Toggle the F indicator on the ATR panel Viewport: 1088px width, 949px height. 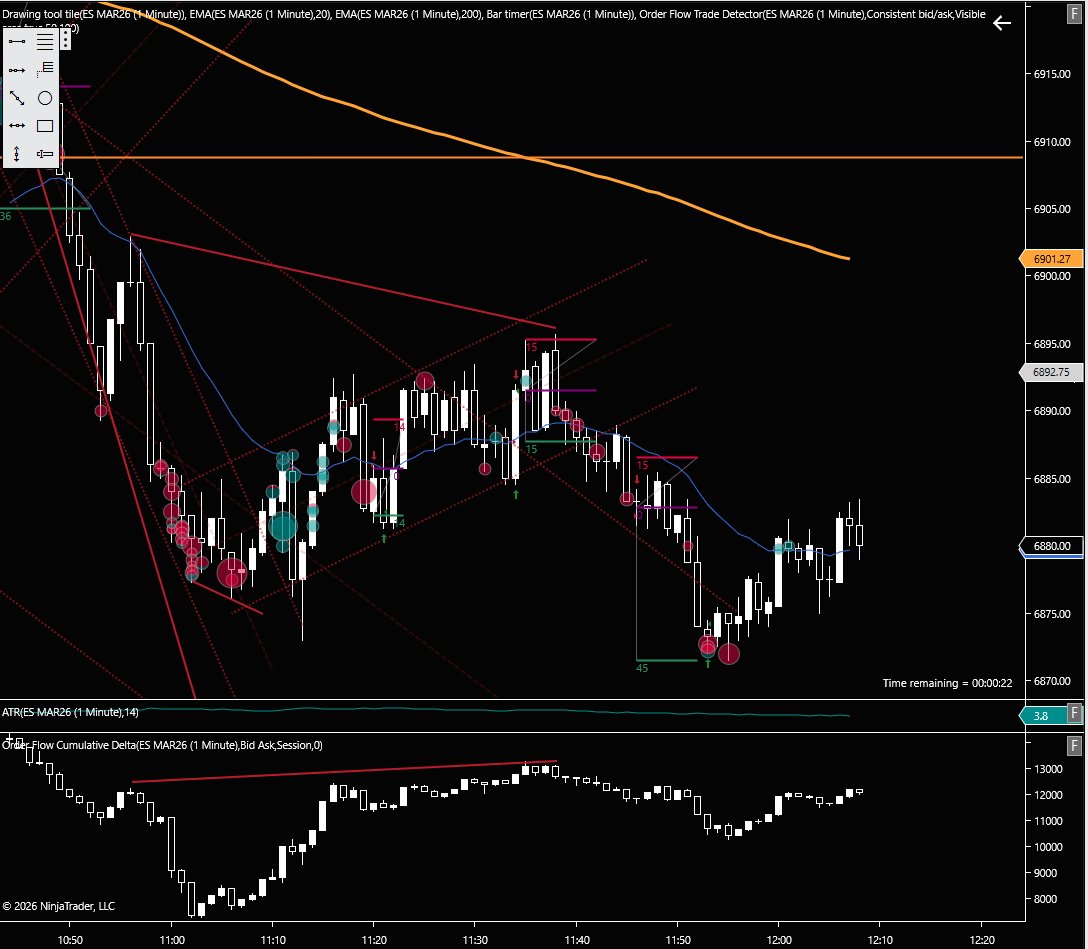point(1073,713)
